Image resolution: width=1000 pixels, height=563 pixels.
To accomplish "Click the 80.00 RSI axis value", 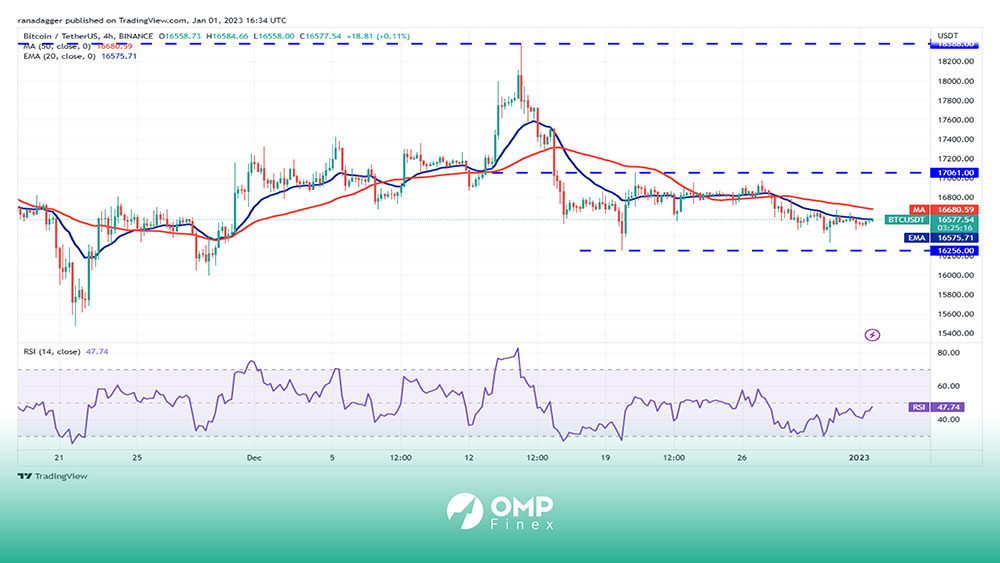I will pos(948,353).
